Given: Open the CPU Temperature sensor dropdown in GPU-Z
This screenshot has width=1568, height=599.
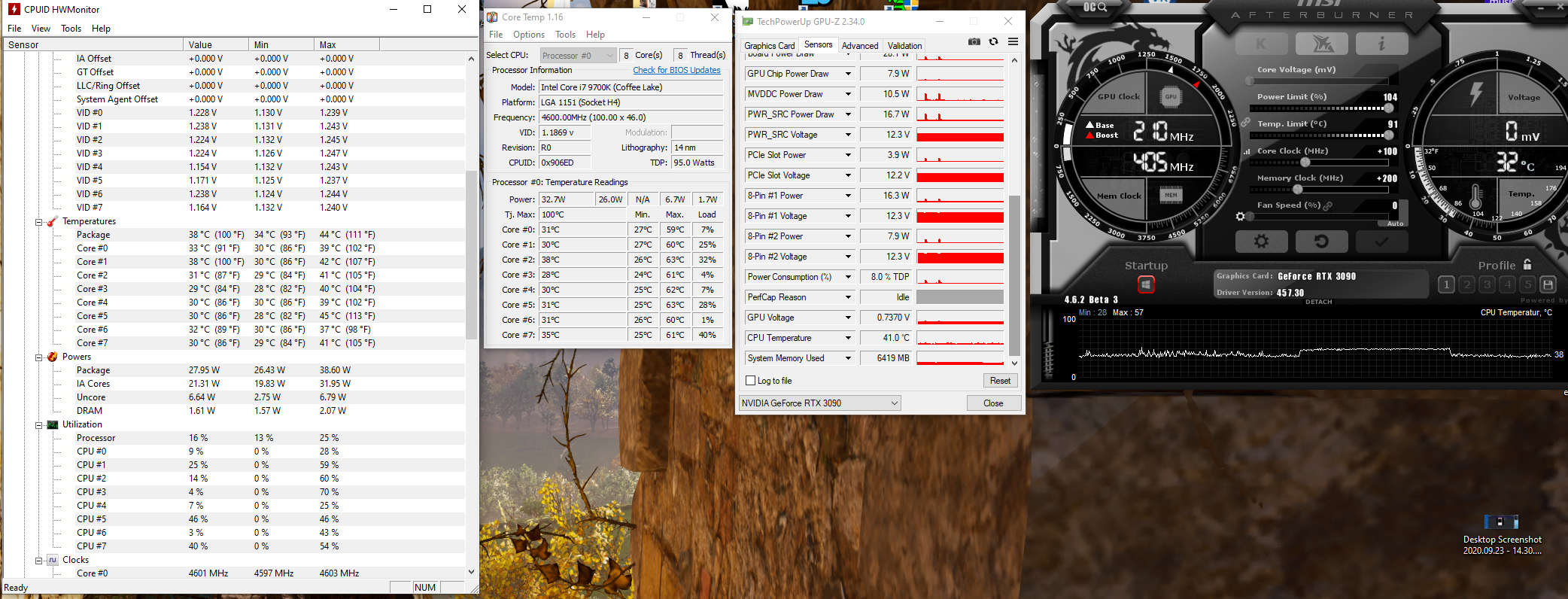Looking at the screenshot, I should coord(848,338).
